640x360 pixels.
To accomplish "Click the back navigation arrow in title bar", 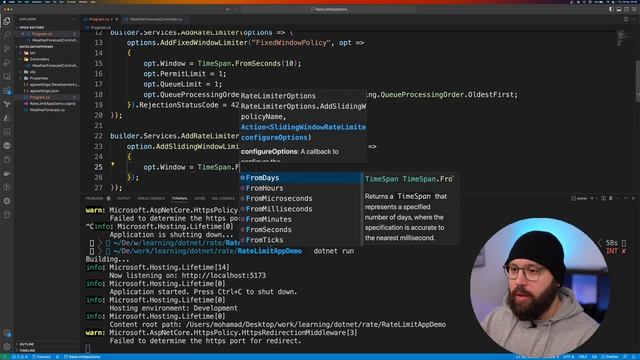I will coord(228,9).
